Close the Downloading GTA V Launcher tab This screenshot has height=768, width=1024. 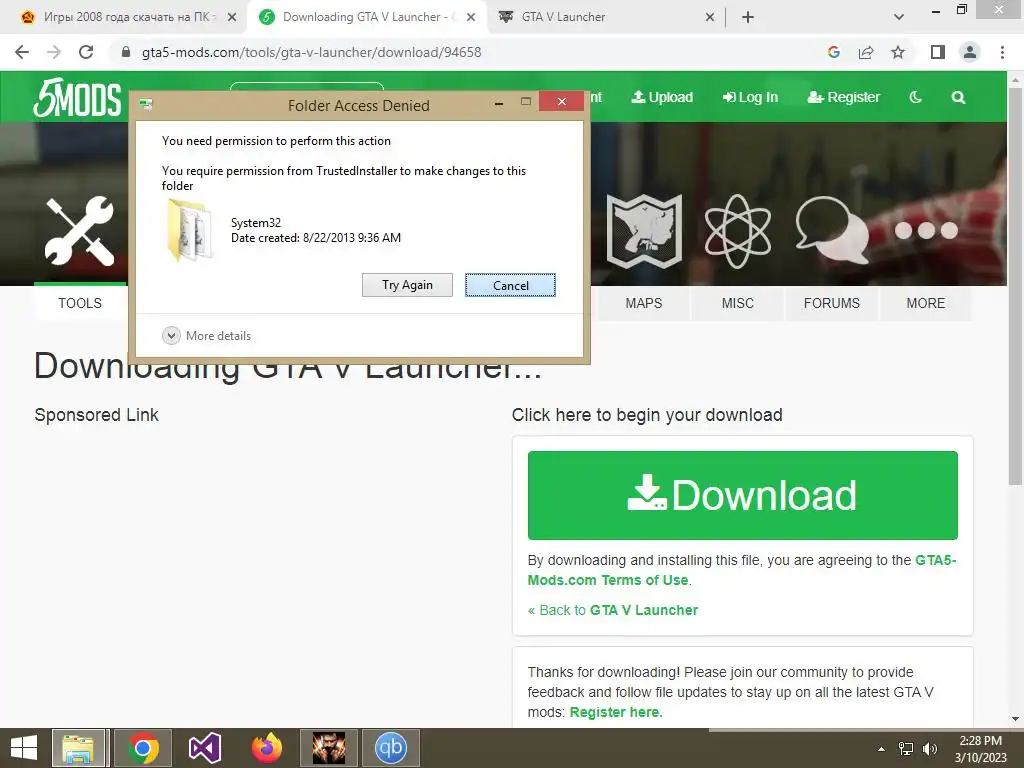(471, 17)
